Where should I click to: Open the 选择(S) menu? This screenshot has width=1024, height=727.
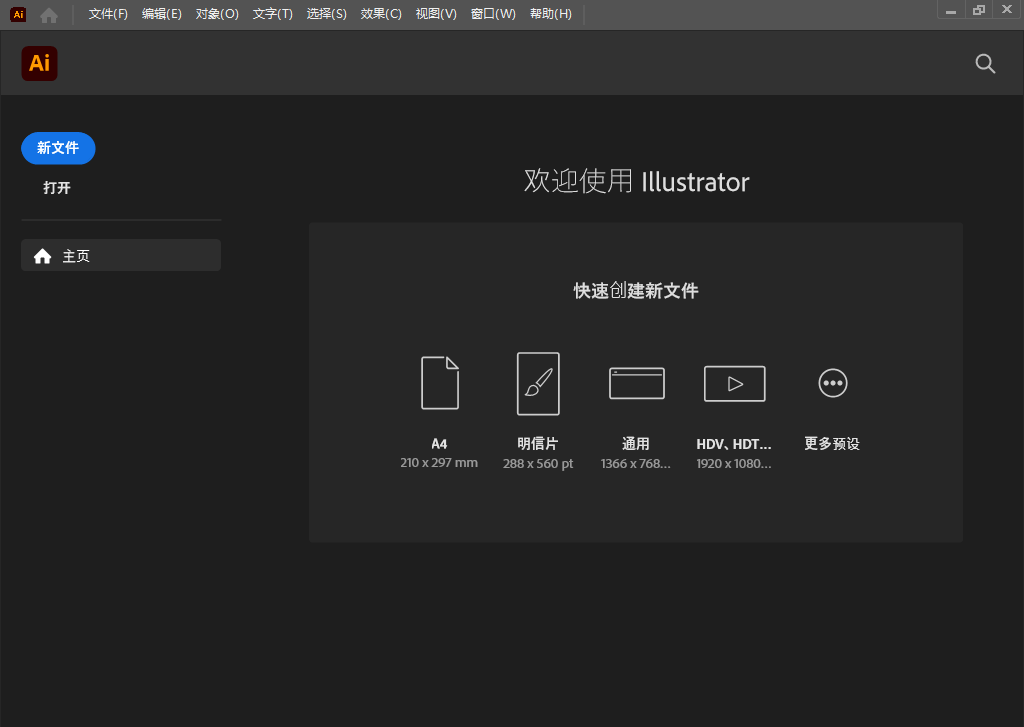(327, 14)
